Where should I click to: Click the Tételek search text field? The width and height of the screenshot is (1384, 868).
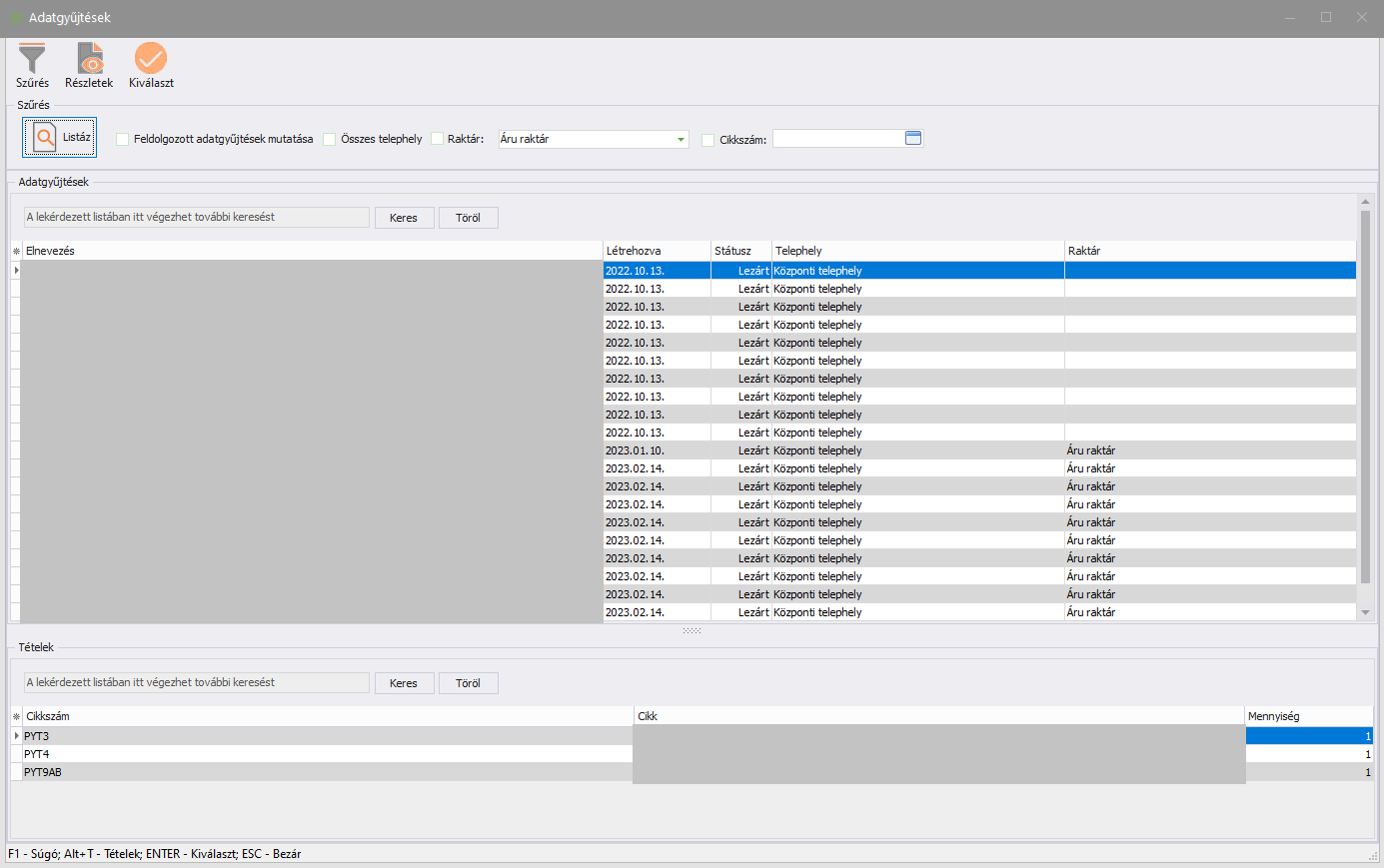[x=197, y=683]
